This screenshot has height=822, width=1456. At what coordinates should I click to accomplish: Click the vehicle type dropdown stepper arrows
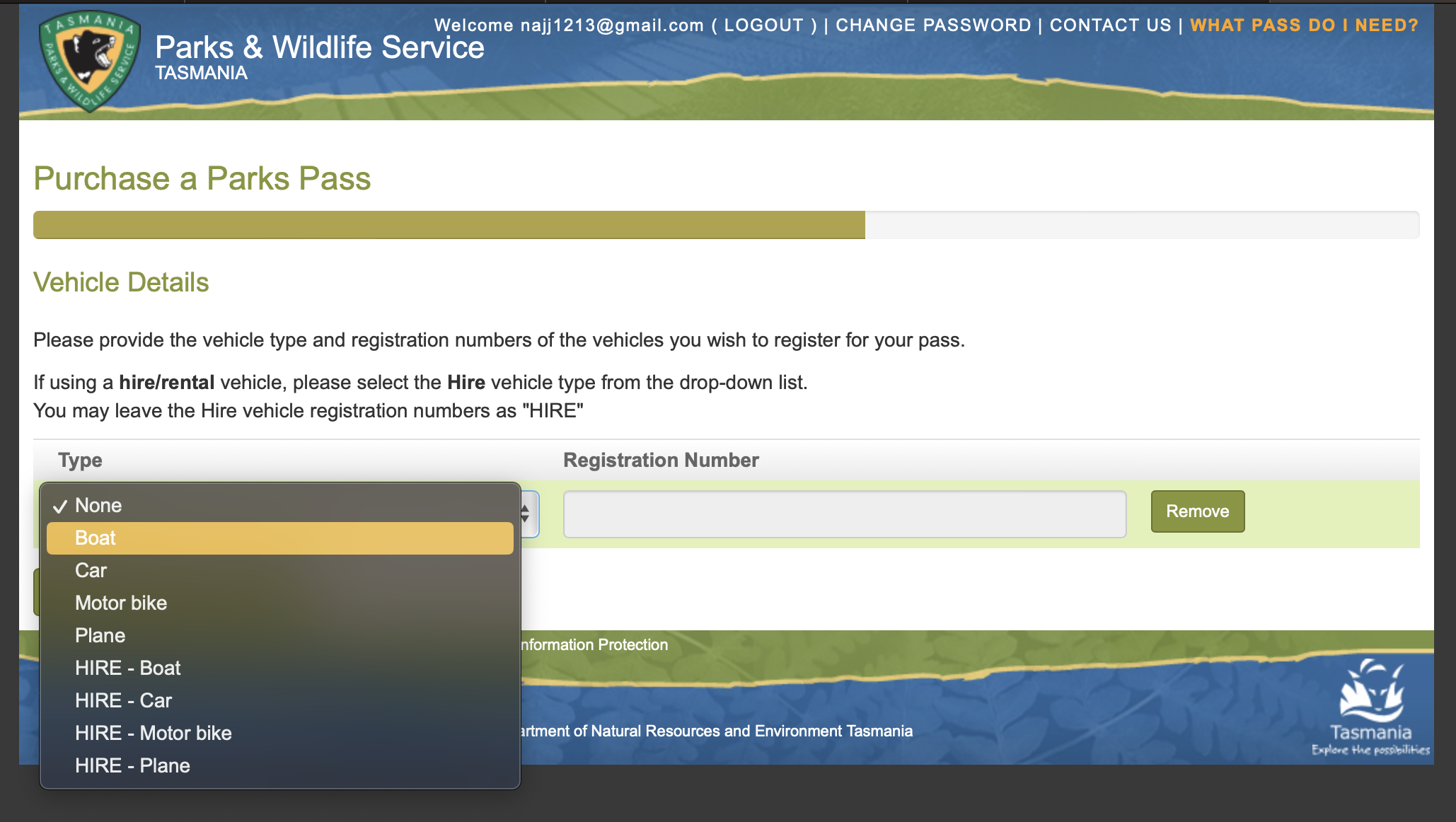point(526,514)
